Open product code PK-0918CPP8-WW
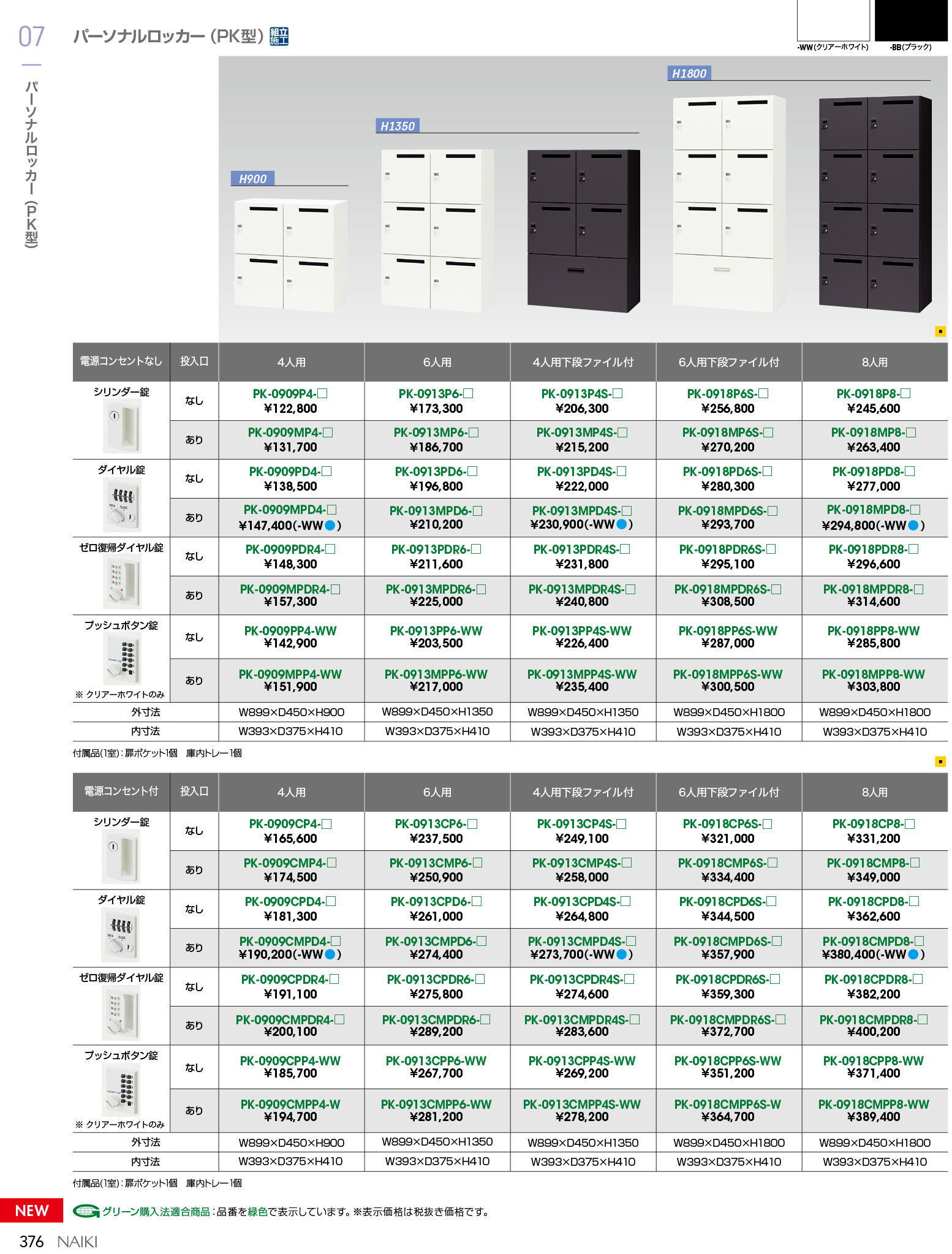The height and width of the screenshot is (1254, 952). 873,1060
